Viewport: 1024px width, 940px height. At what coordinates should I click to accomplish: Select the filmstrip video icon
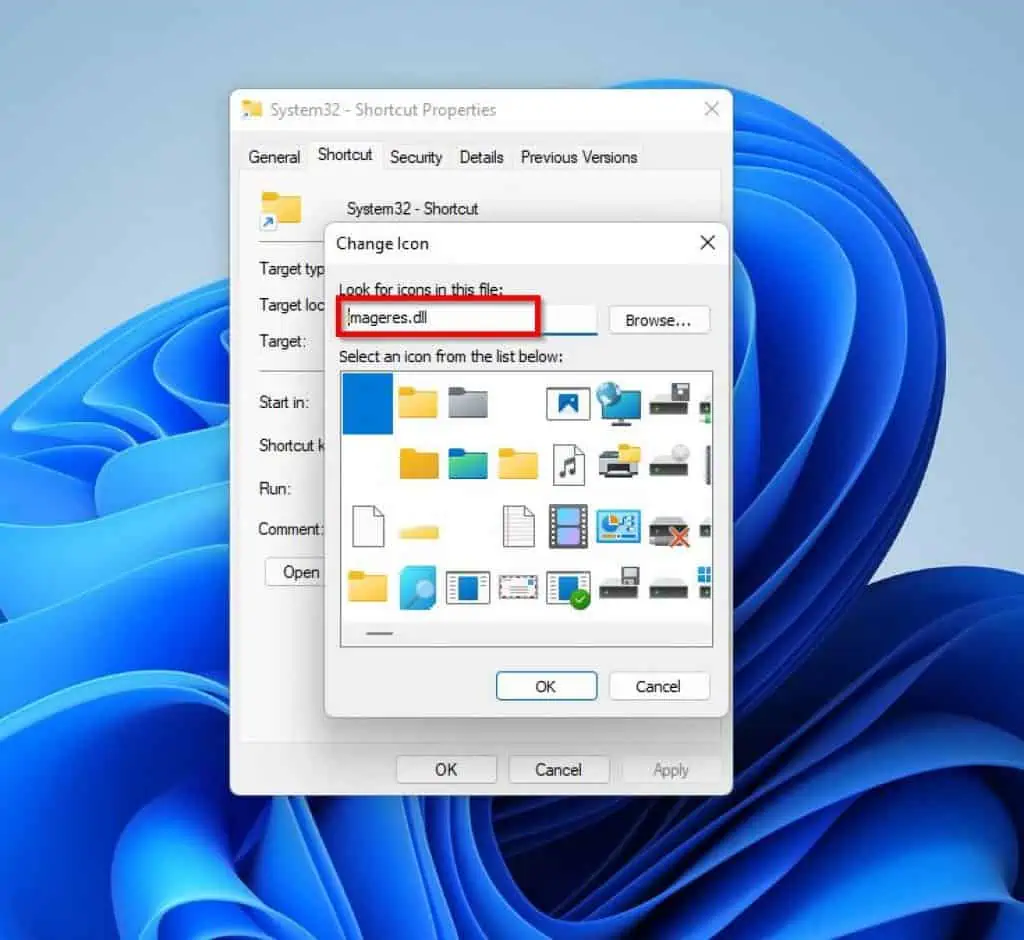568,528
